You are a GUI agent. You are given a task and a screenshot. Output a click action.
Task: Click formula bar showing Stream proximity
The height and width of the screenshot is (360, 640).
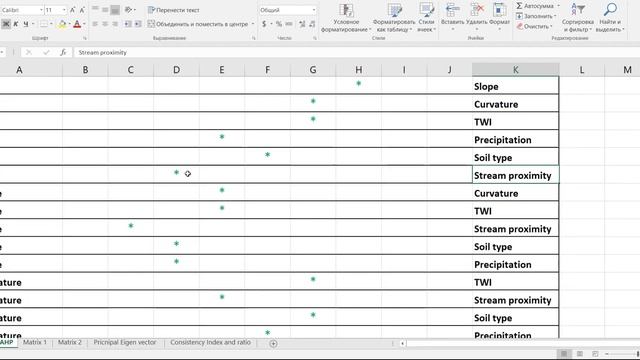click(357, 52)
